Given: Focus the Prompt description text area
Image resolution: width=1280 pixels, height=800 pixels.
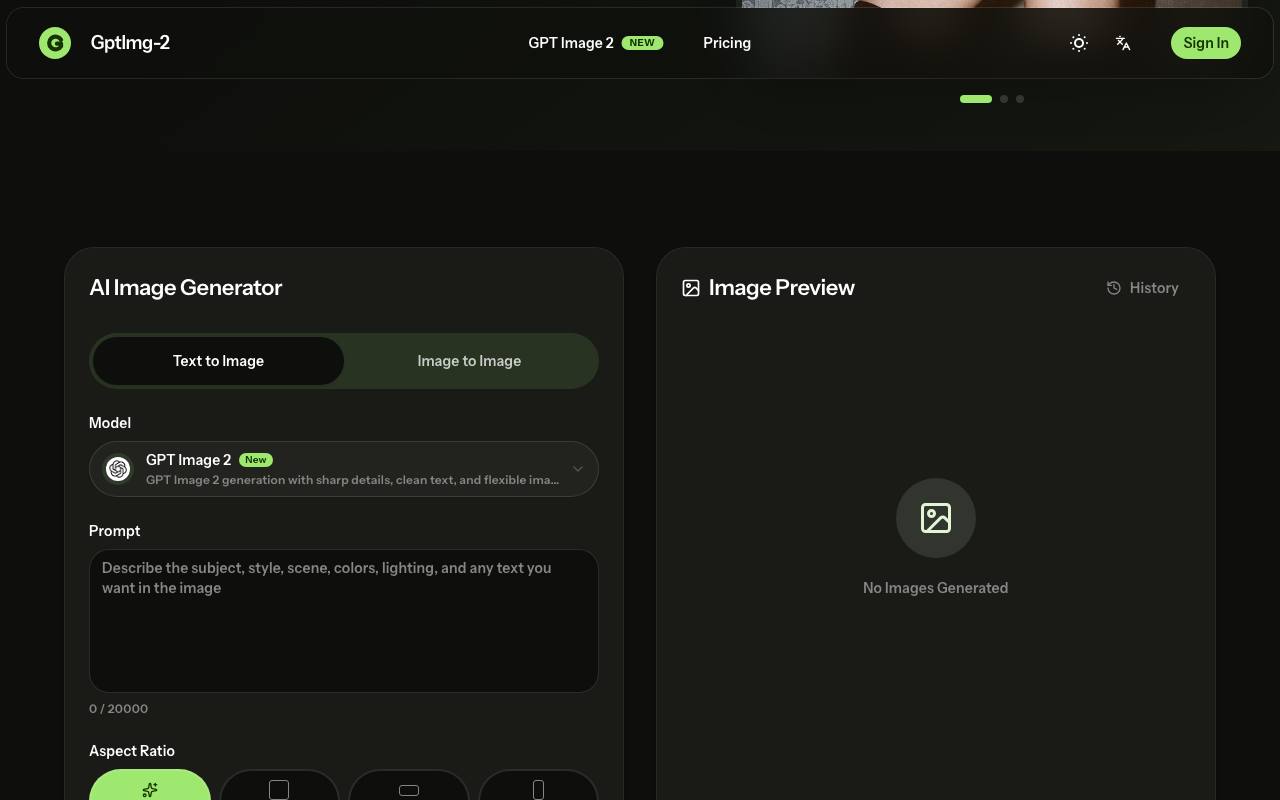Looking at the screenshot, I should tap(344, 621).
